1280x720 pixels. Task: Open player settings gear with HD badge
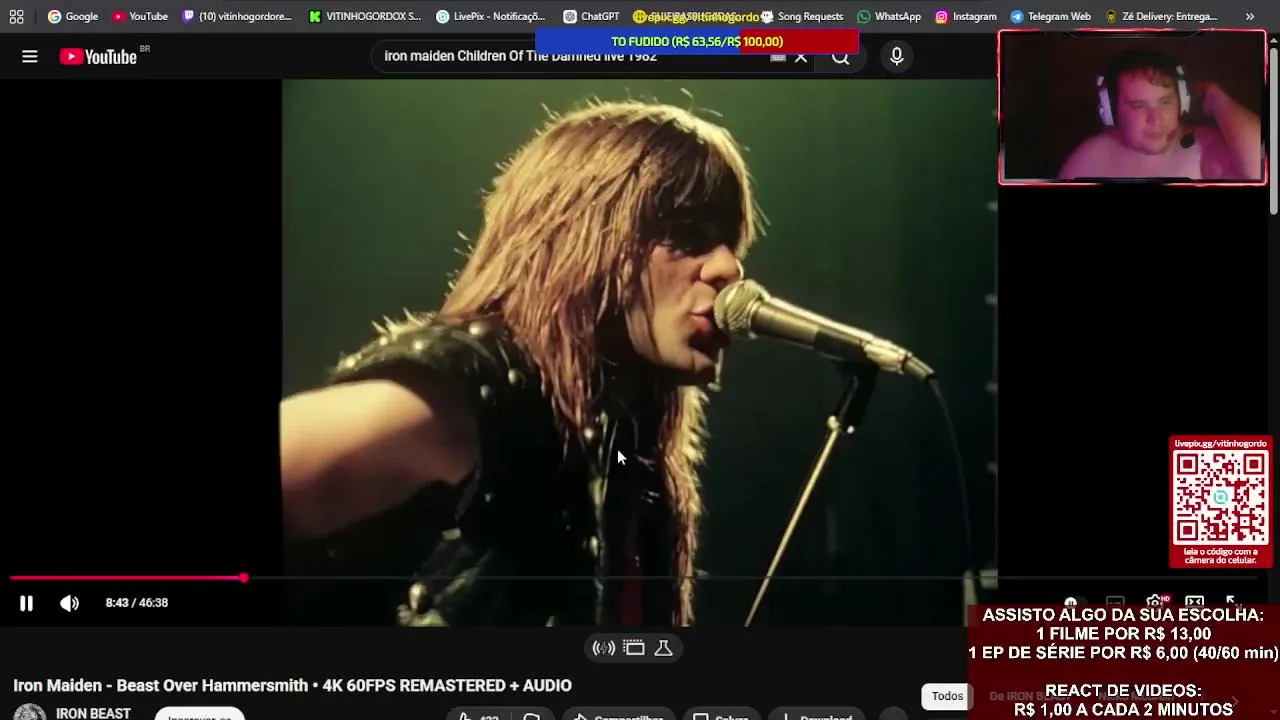[x=1157, y=603]
